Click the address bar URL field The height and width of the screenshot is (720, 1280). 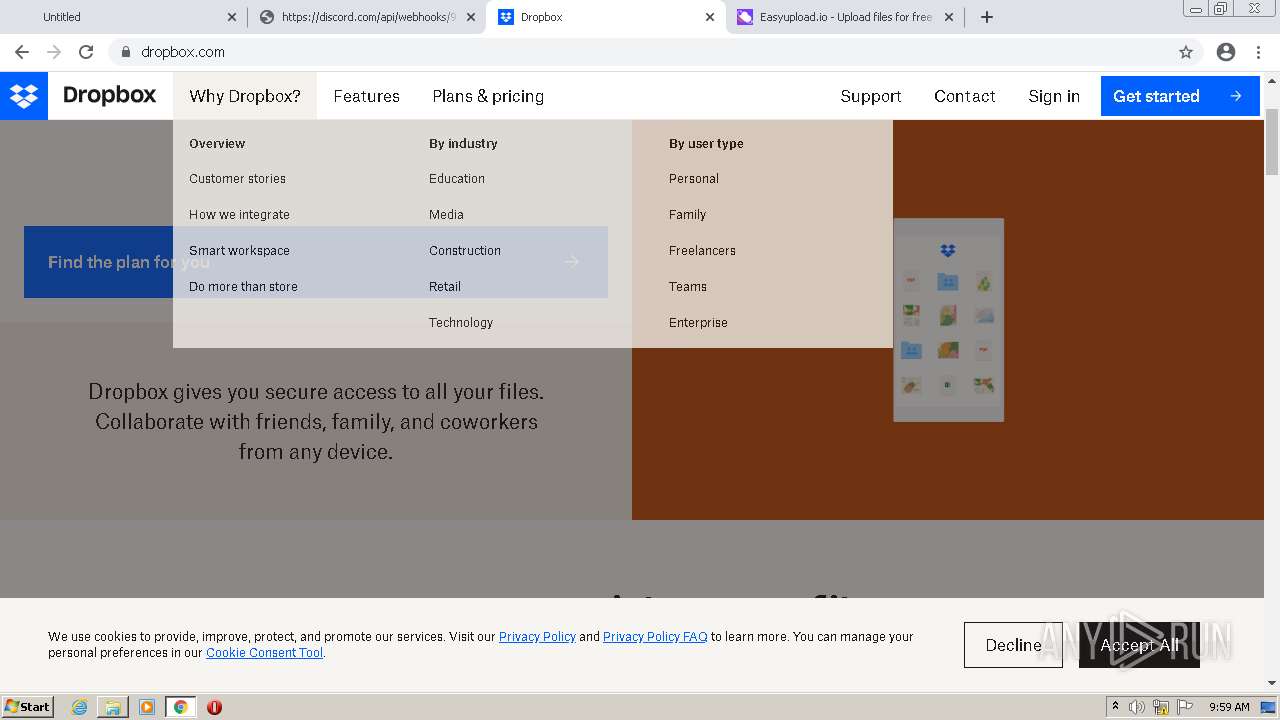click(640, 52)
